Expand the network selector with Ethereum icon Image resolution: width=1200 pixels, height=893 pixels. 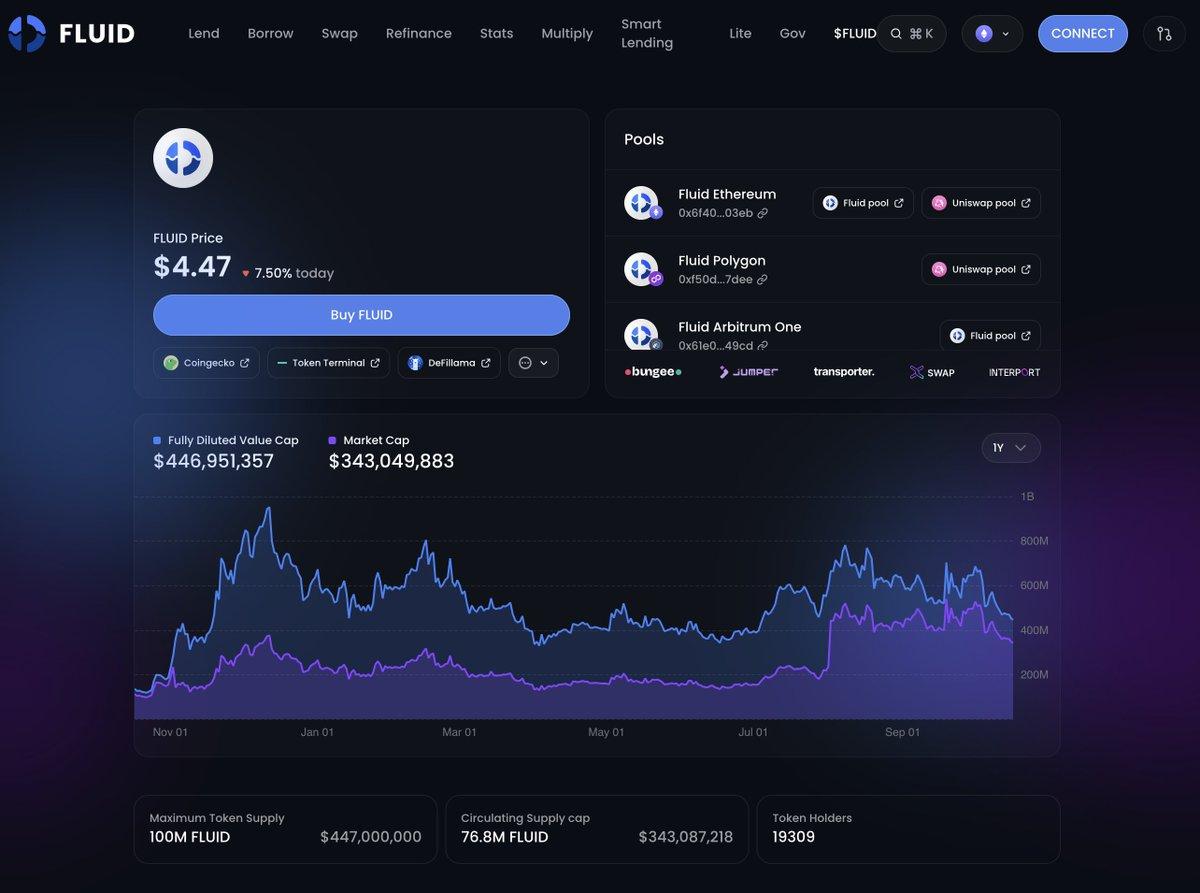[992, 33]
